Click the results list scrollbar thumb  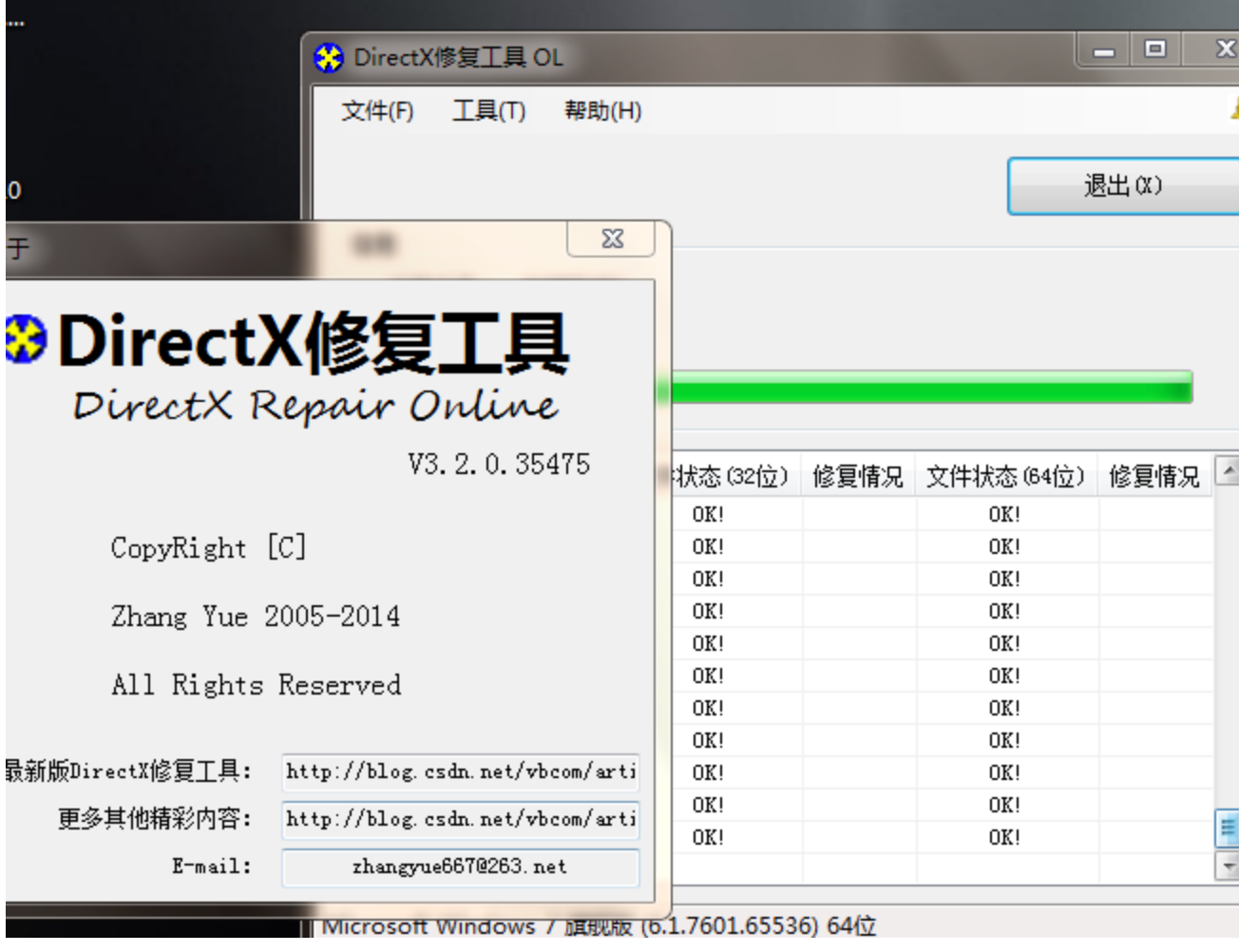point(1228,828)
